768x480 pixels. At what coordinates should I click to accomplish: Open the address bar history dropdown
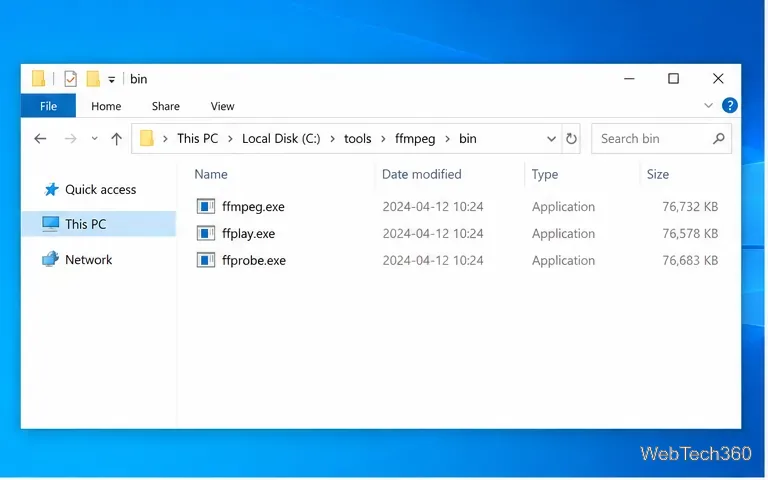point(551,139)
